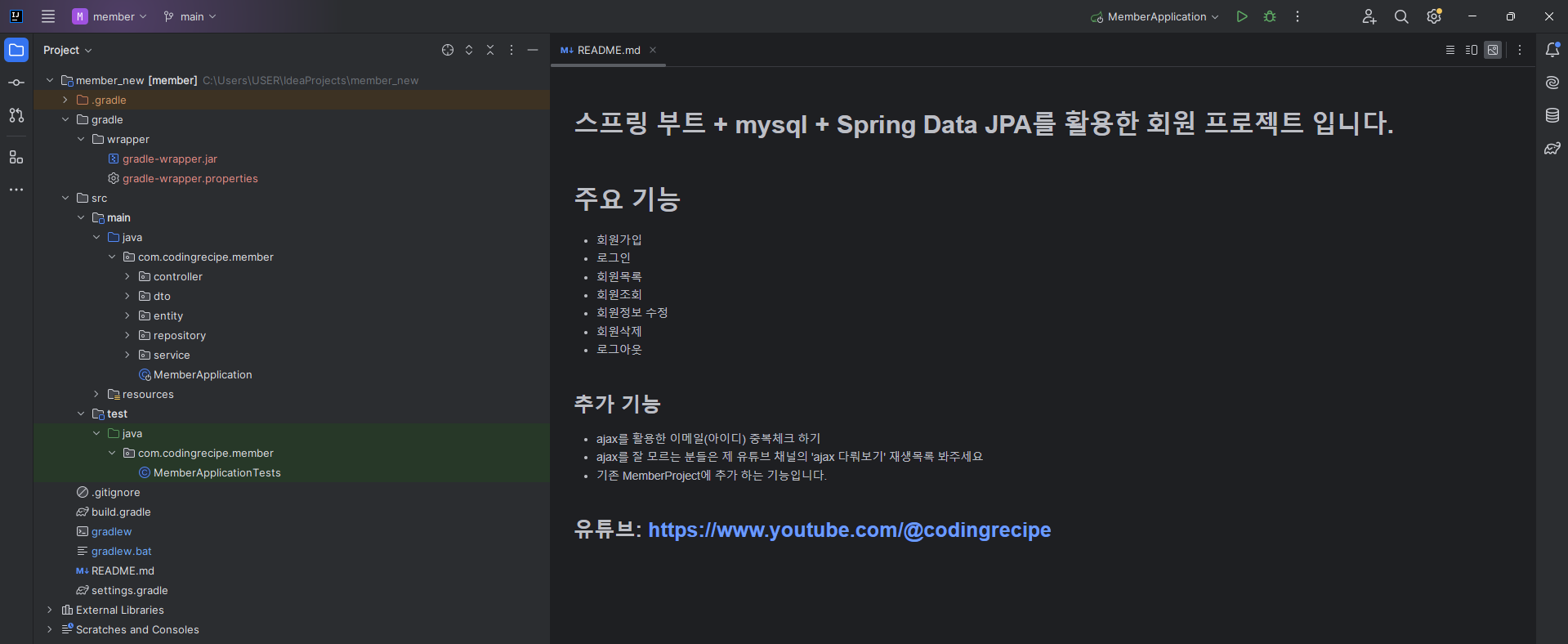Open the Notifications bell
1568x644 pixels.
coord(1552,50)
